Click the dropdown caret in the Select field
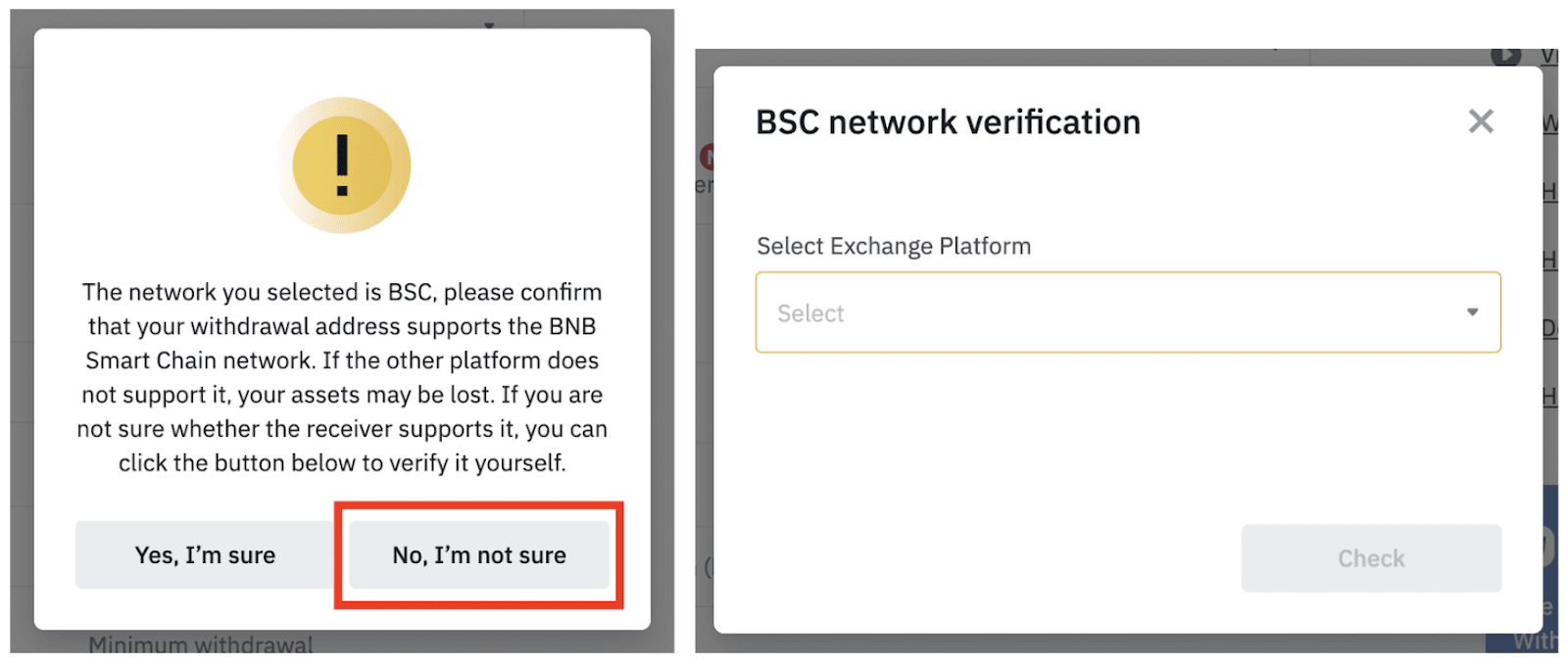 coord(1472,312)
